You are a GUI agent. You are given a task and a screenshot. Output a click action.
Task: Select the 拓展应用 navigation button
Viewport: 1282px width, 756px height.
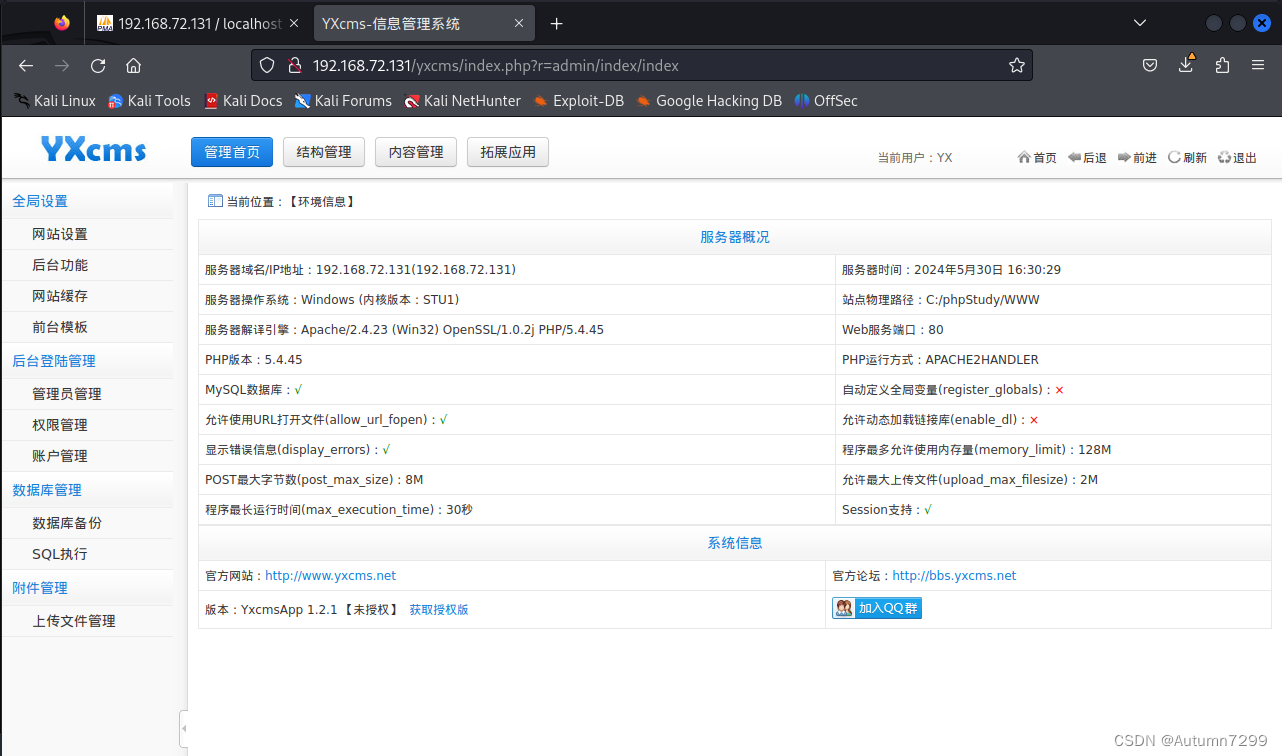coord(508,152)
